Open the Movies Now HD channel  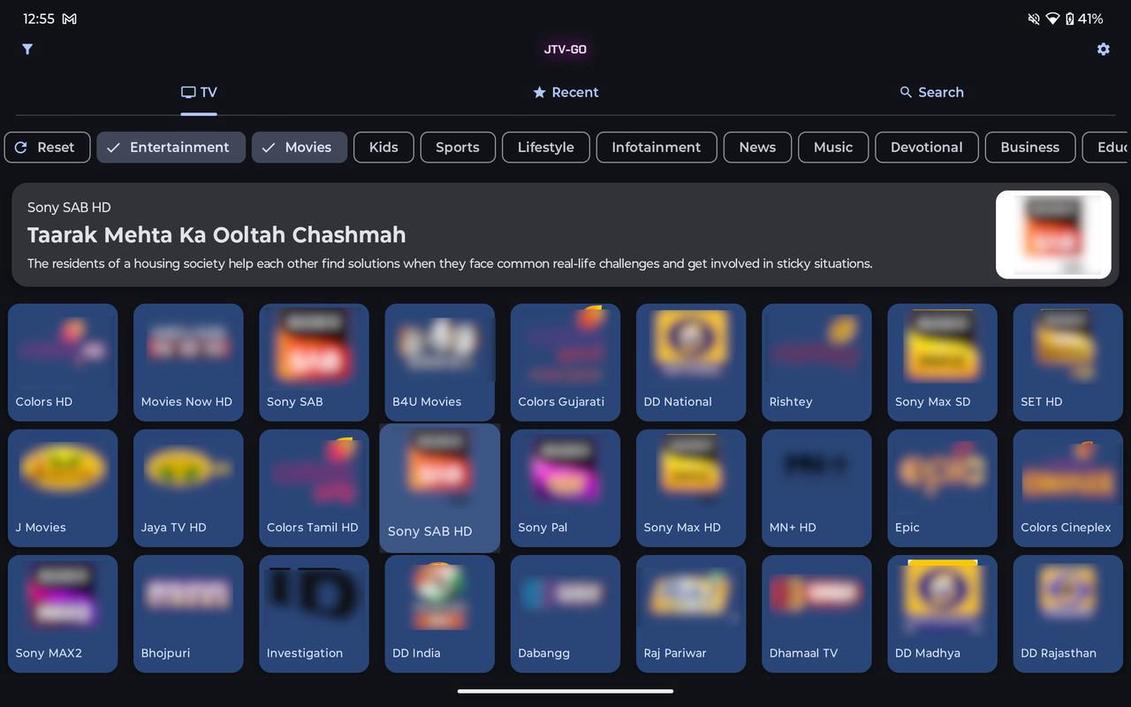188,362
